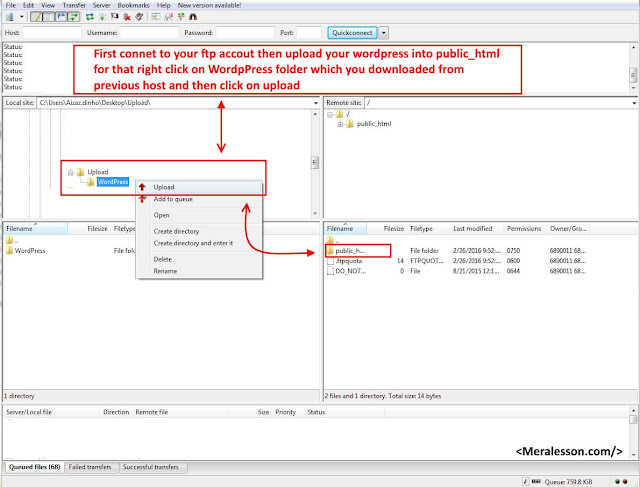This screenshot has width=640, height=487.
Task: Open the File menu
Action: click(x=11, y=5)
